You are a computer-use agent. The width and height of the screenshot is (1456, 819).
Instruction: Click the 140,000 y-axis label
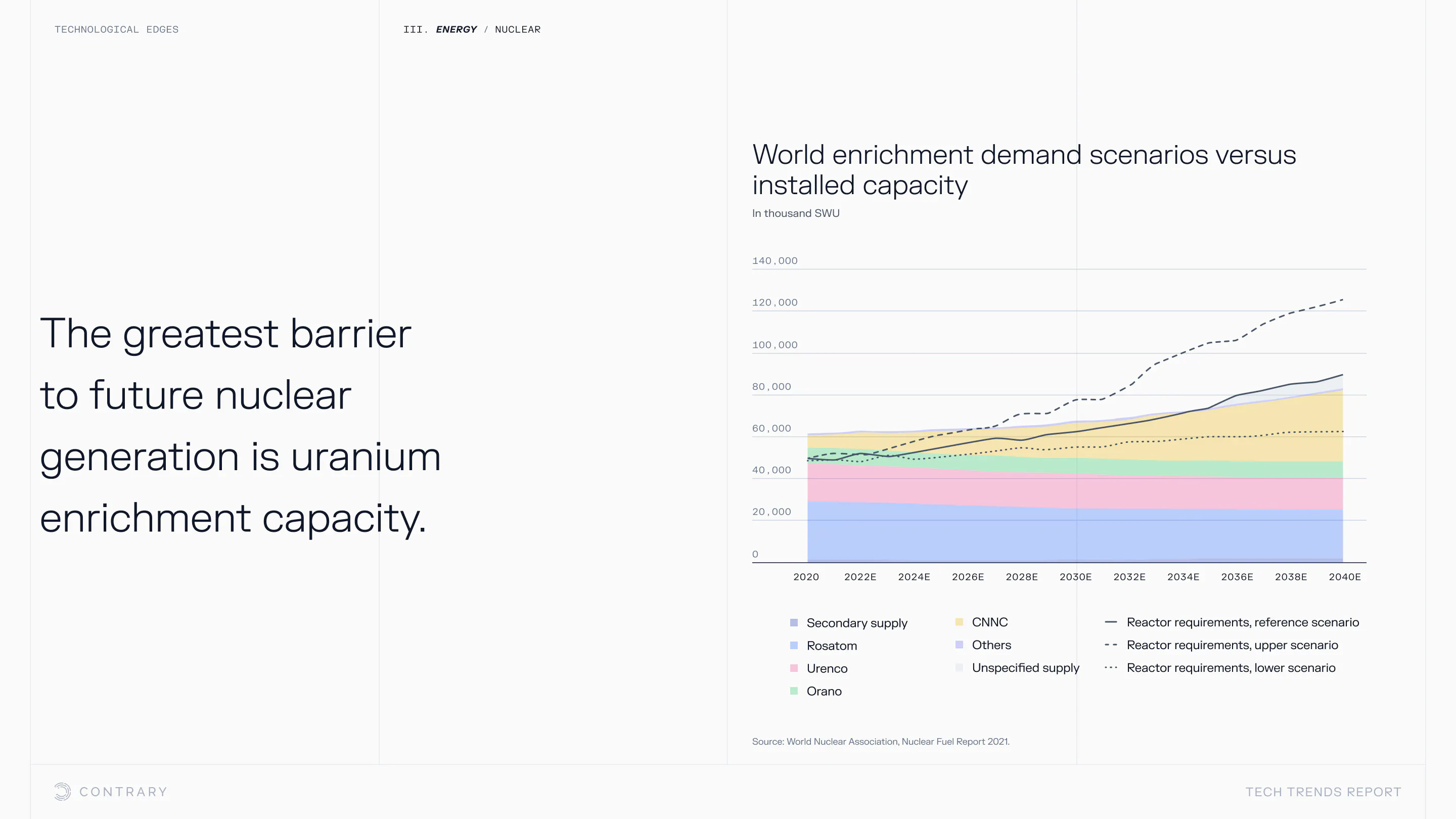point(775,260)
